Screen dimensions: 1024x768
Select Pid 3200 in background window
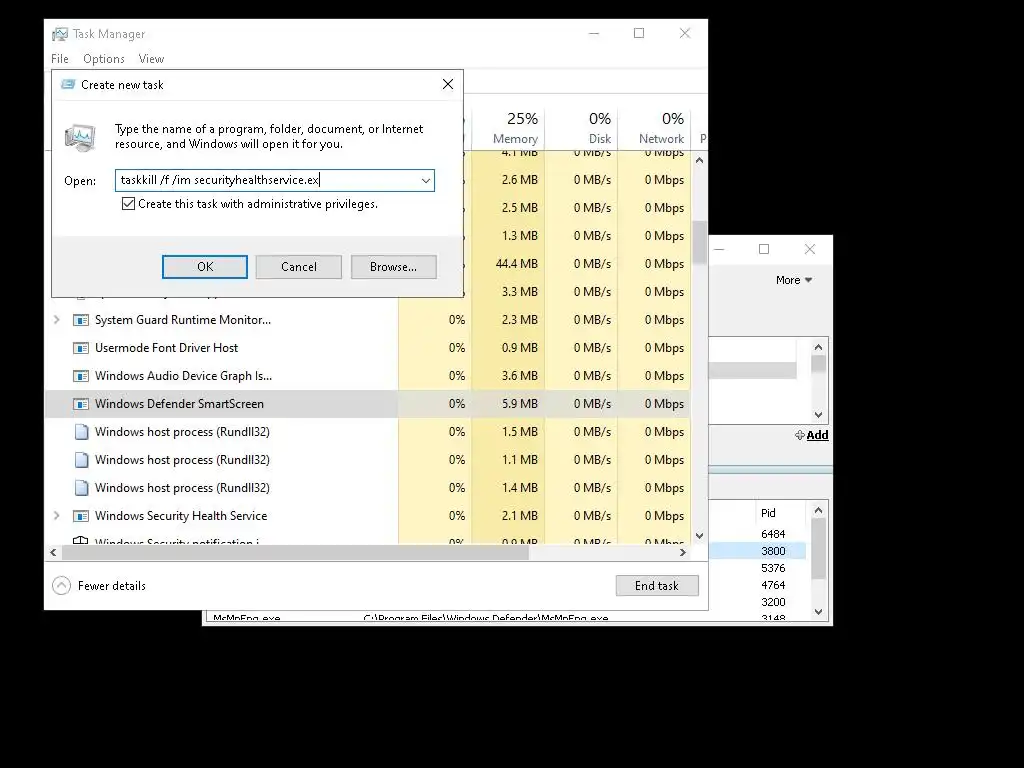click(x=773, y=602)
